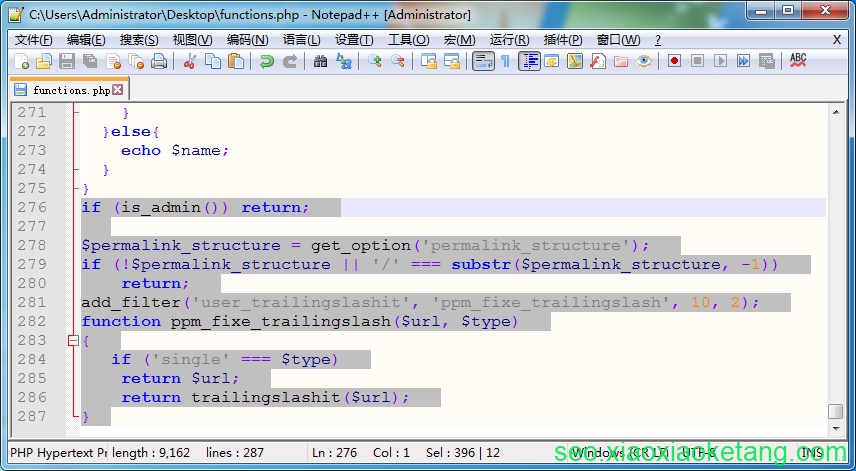The width and height of the screenshot is (856, 471).
Task: Click the Save toolbar icon
Action: pyautogui.click(x=67, y=61)
